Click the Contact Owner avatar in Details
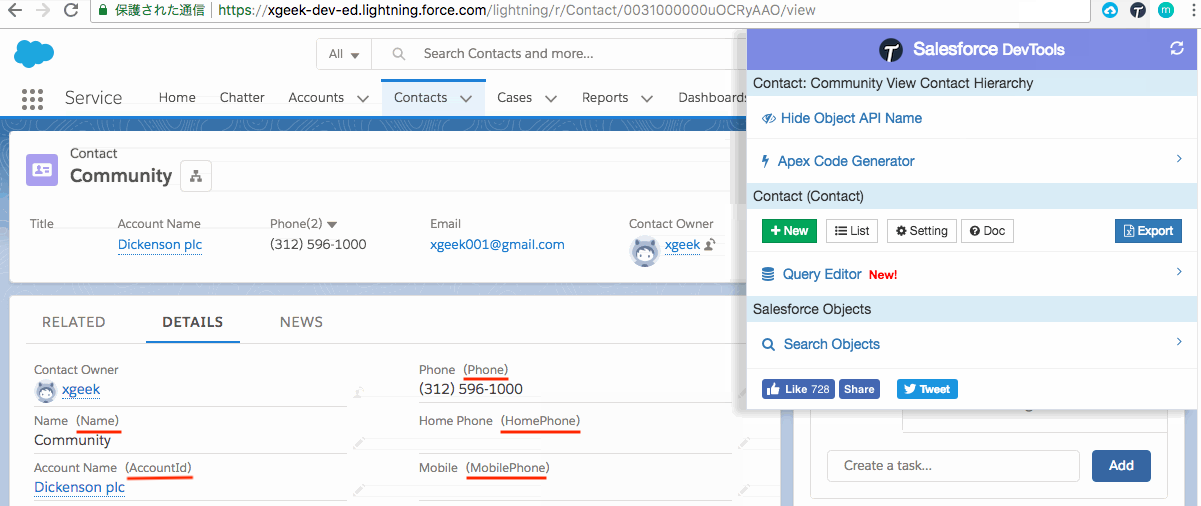Image resolution: width=1201 pixels, height=506 pixels. point(45,390)
